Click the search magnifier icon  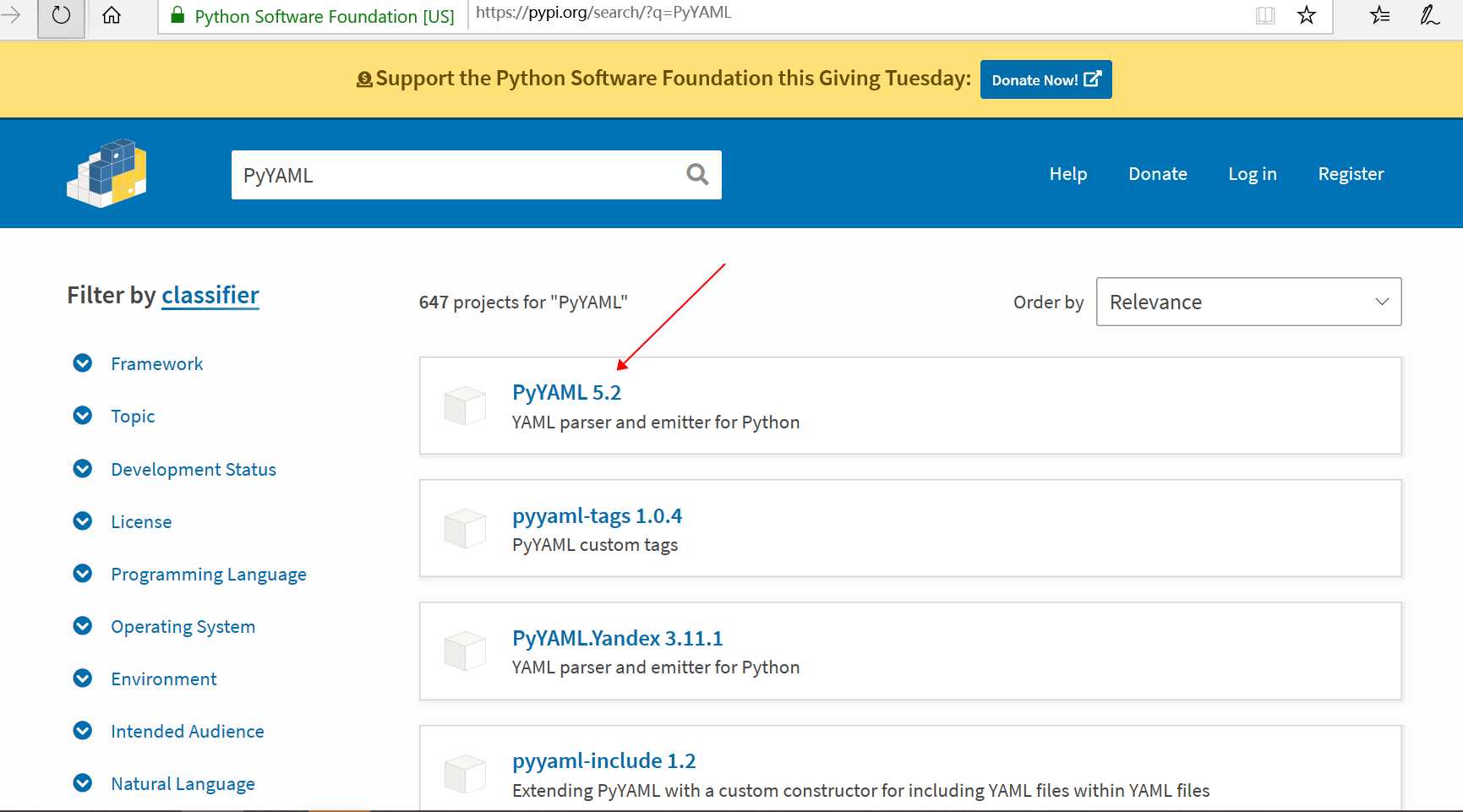click(697, 174)
